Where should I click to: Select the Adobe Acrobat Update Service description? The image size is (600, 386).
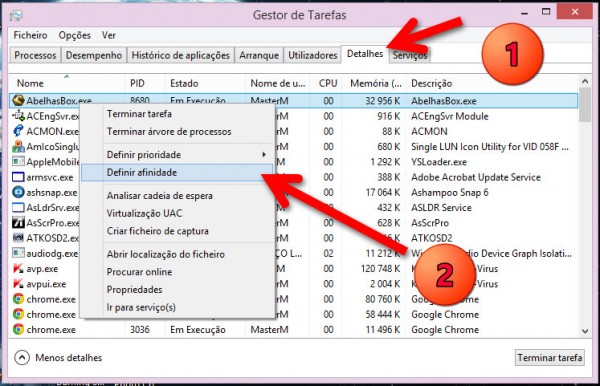(476, 177)
